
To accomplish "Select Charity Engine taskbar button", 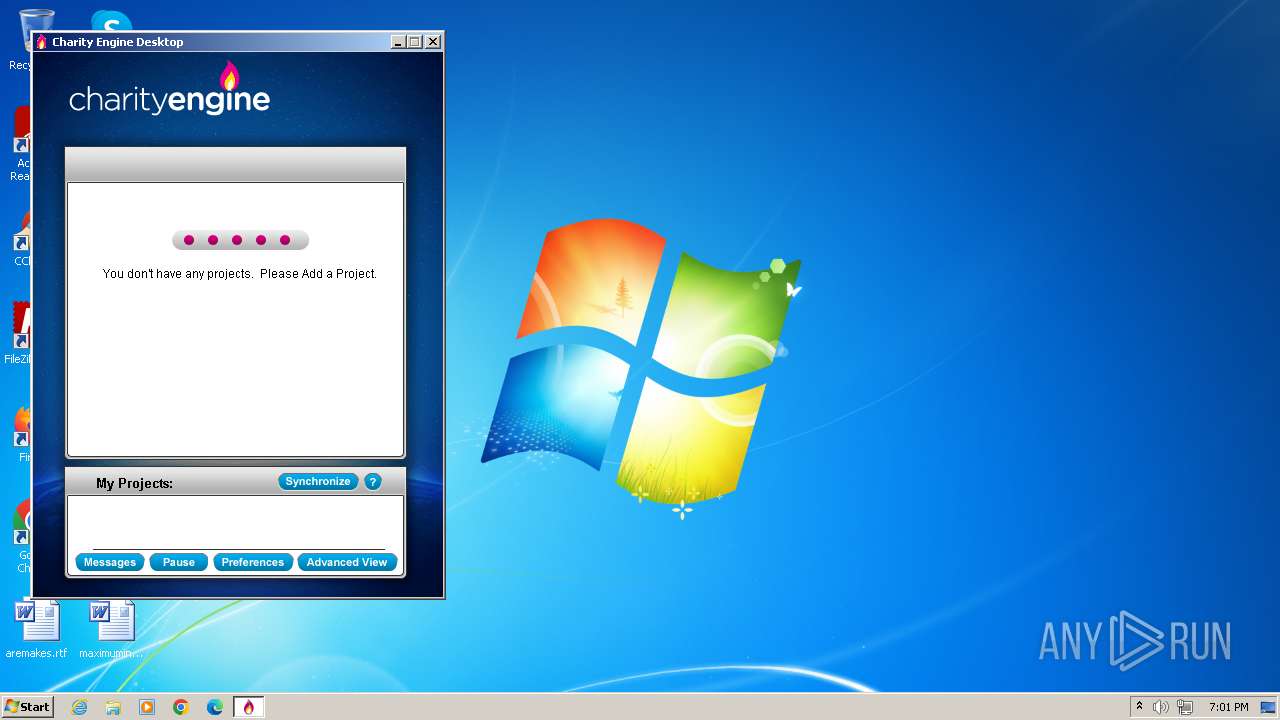I will tap(249, 707).
